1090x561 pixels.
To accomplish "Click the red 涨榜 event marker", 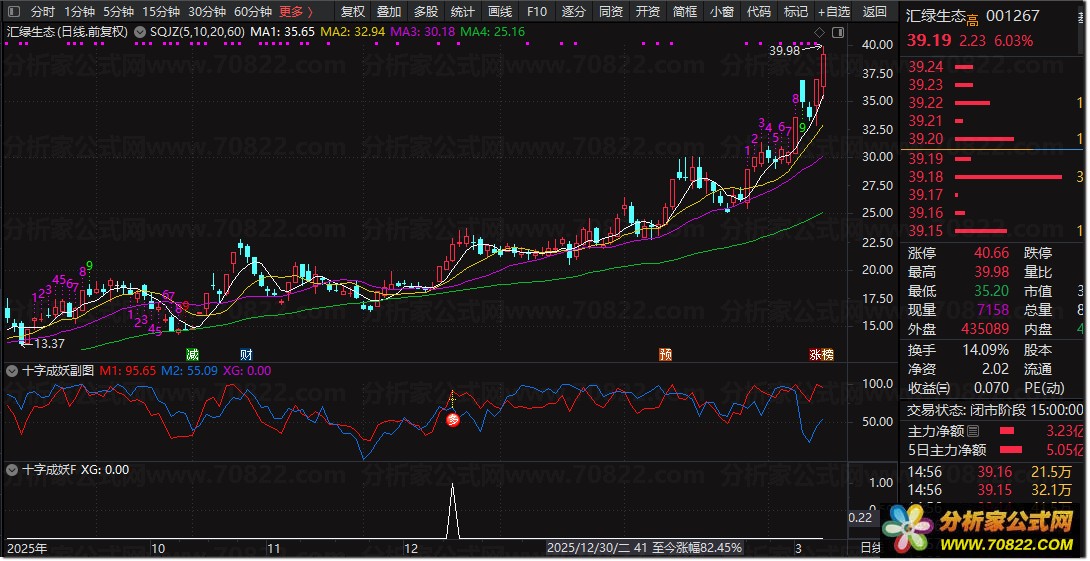I will (821, 355).
